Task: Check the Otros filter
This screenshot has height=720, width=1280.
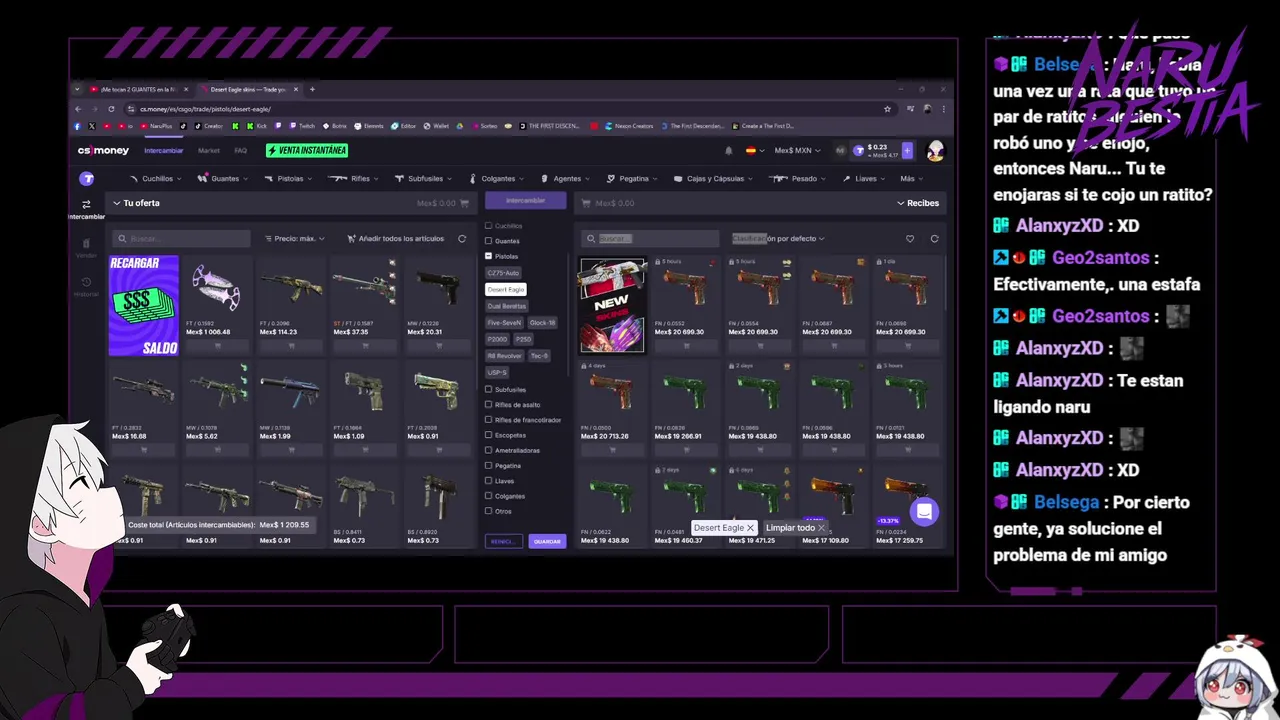Action: [x=488, y=511]
